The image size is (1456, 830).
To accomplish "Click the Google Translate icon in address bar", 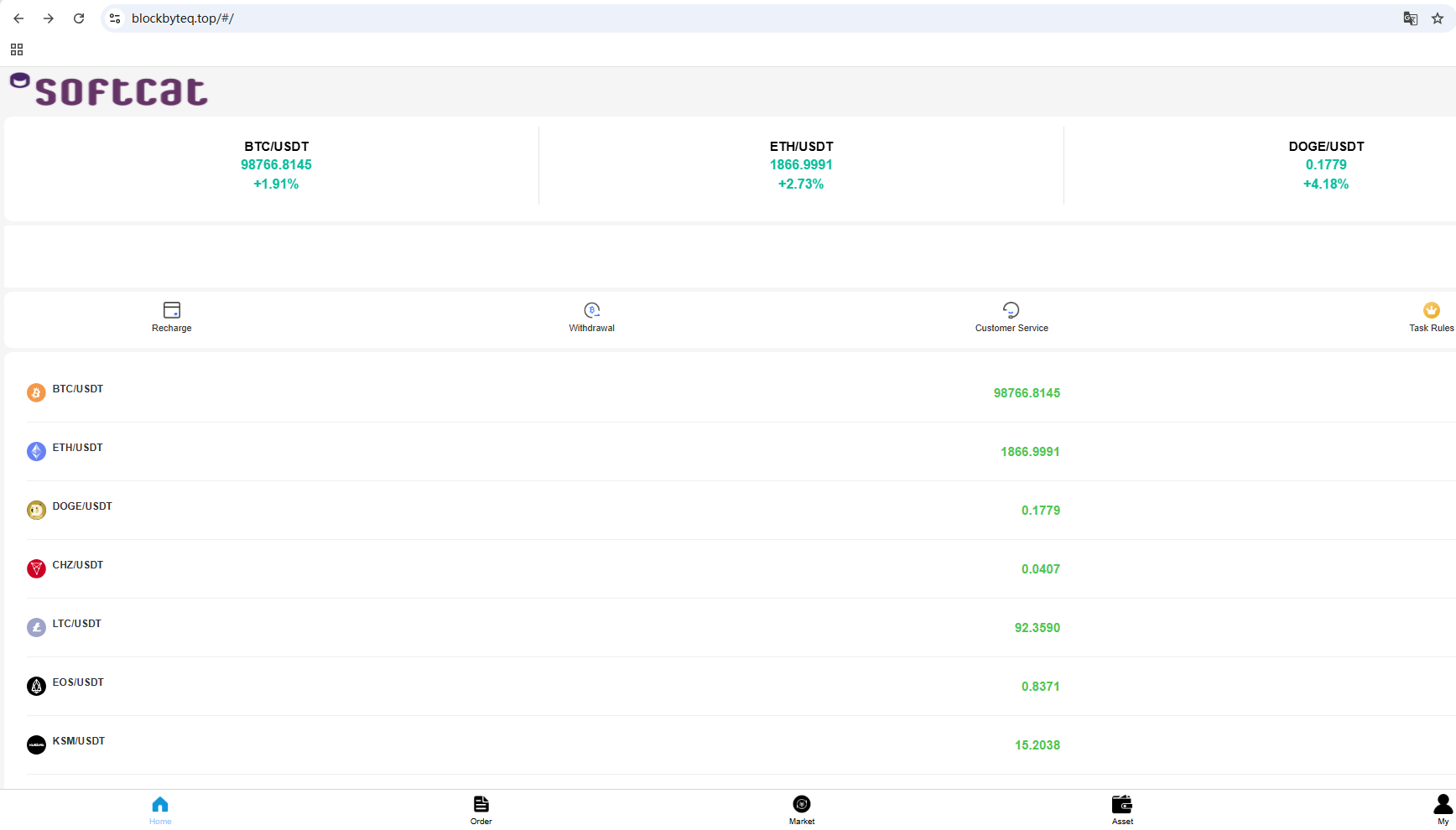I will [1410, 18].
